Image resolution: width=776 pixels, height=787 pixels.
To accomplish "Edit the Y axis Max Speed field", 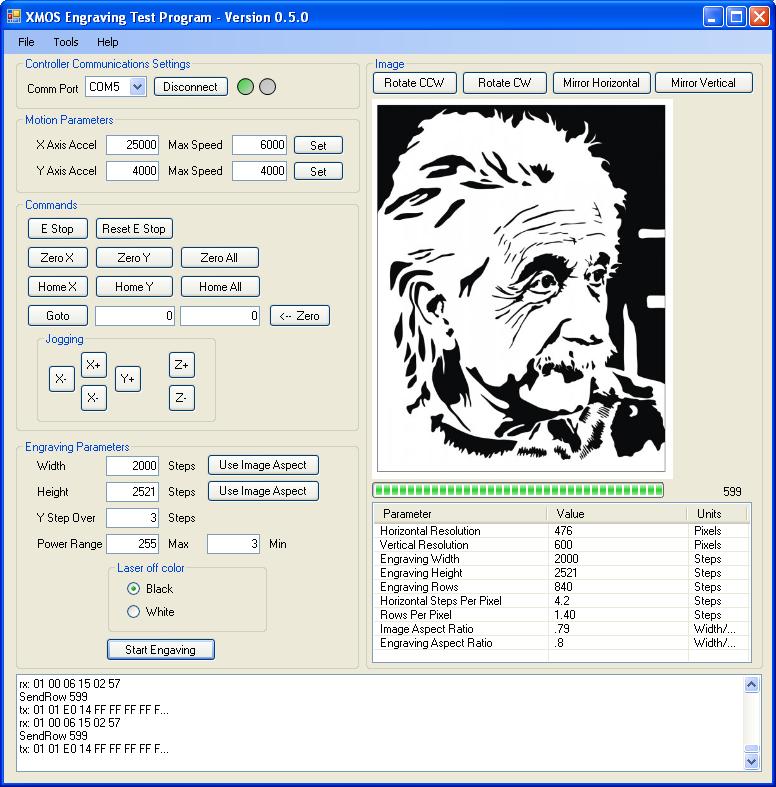I will click(259, 171).
